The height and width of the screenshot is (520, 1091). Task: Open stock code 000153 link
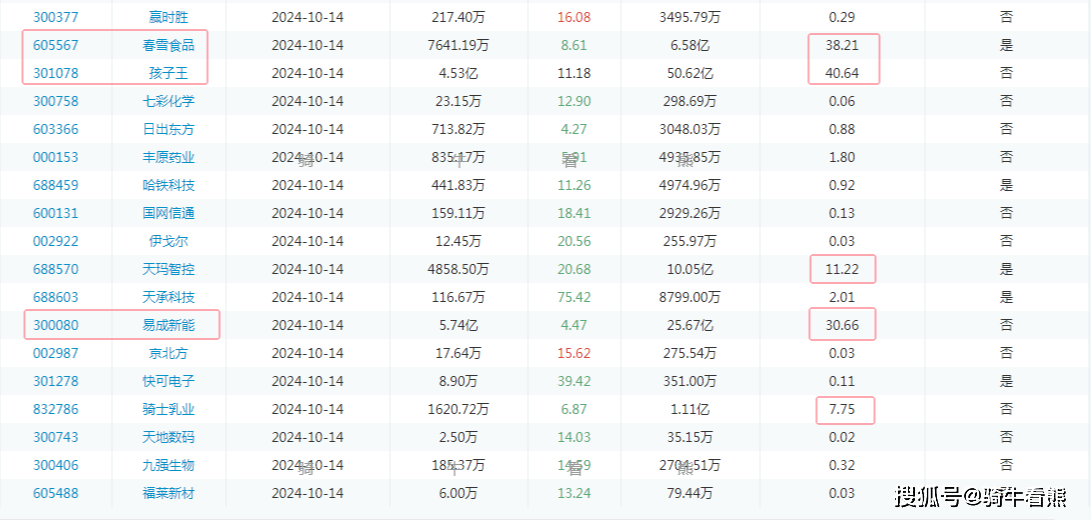56,157
